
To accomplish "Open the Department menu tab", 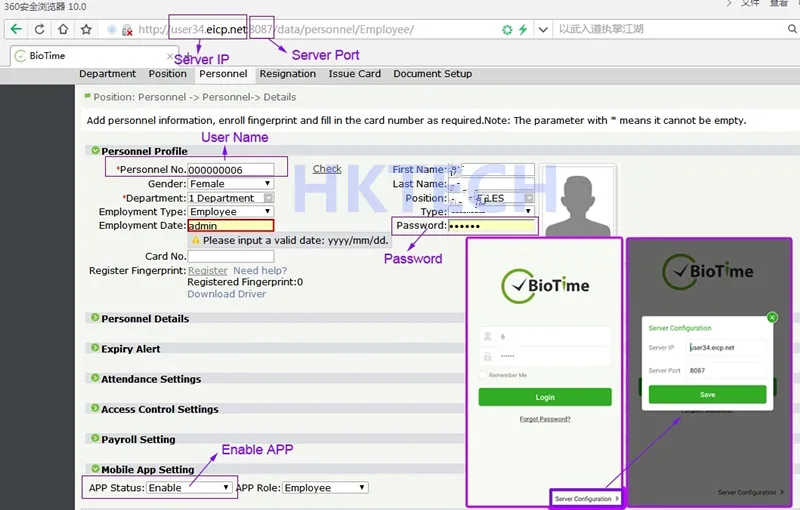I will pyautogui.click(x=108, y=74).
